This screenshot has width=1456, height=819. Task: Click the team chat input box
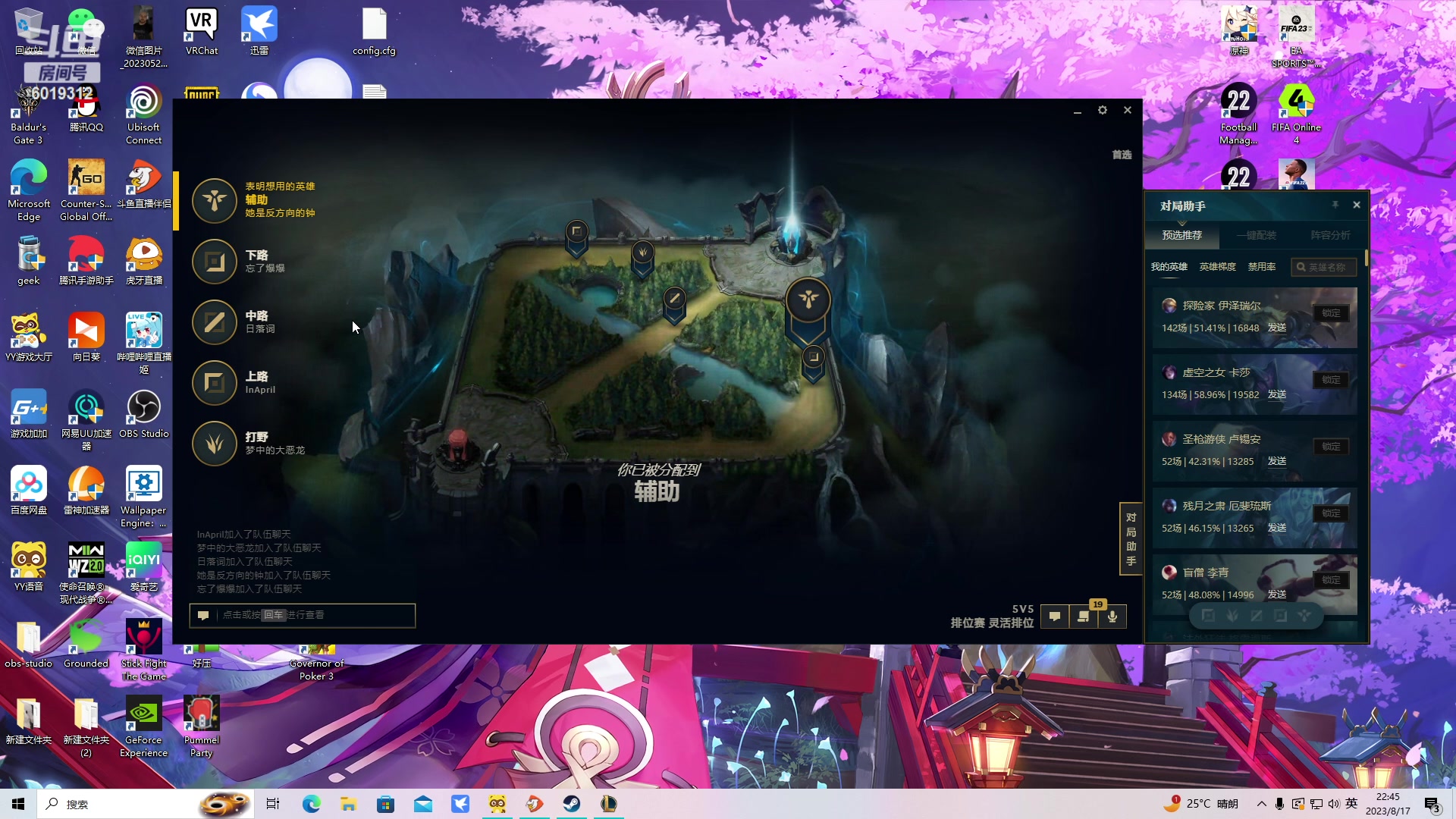coord(303,615)
